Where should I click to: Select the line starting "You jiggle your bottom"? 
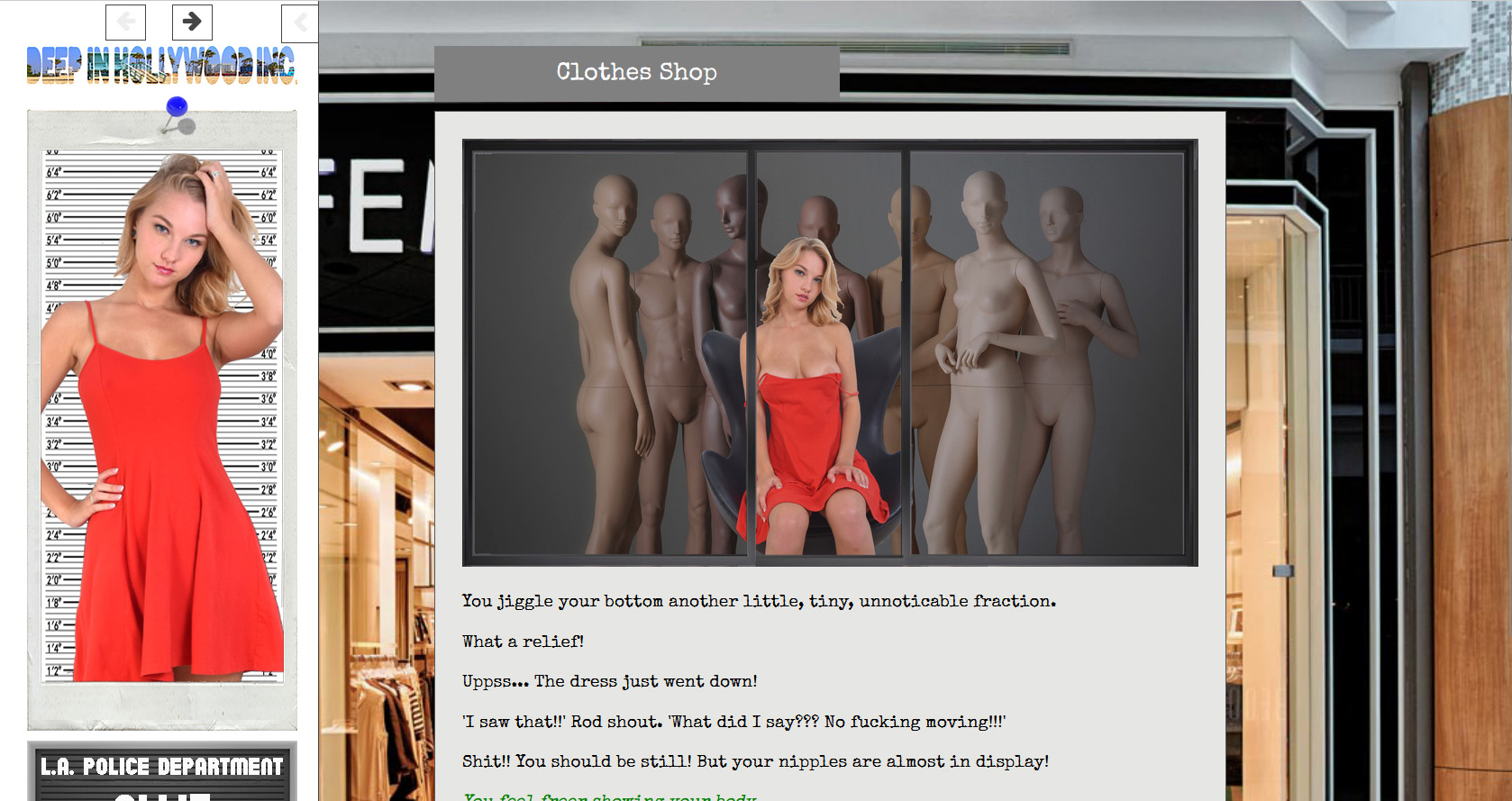coord(759,601)
